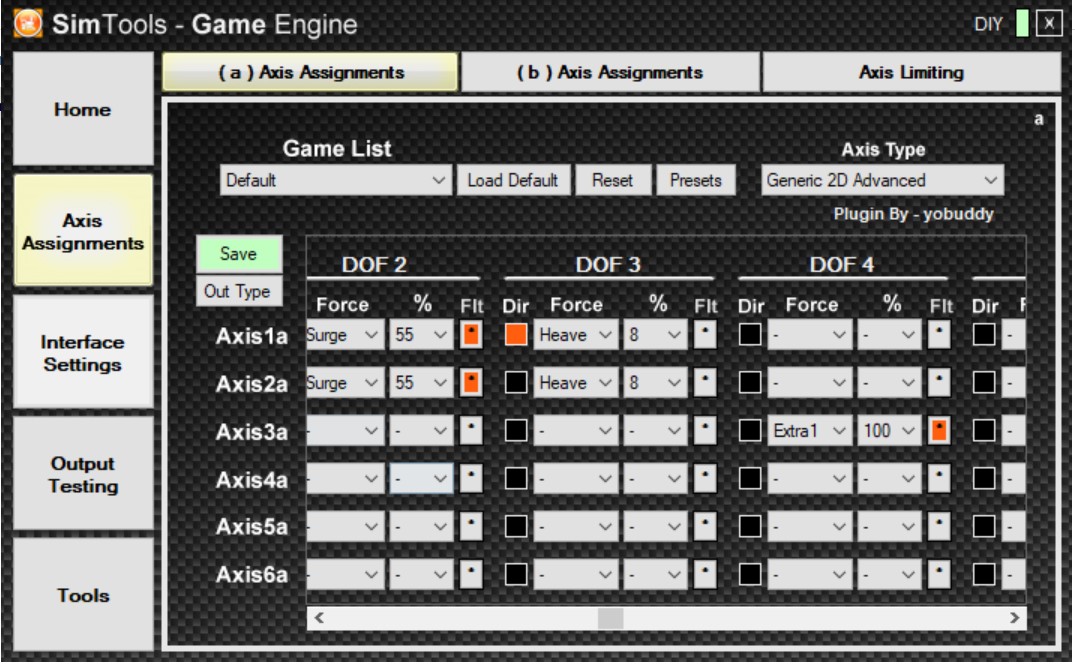Click the Load Default button
The image size is (1075, 664).
point(513,180)
